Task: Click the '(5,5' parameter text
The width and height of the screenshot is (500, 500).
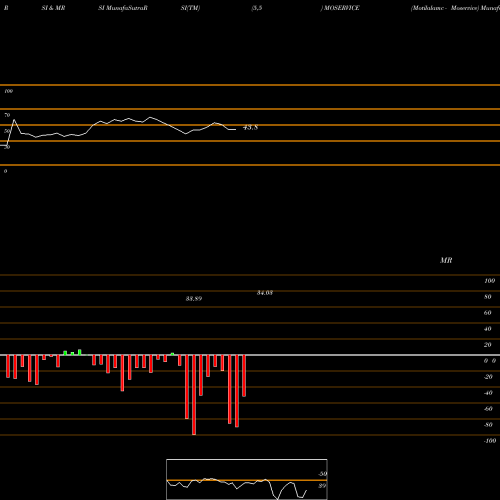Action: coord(257,8)
